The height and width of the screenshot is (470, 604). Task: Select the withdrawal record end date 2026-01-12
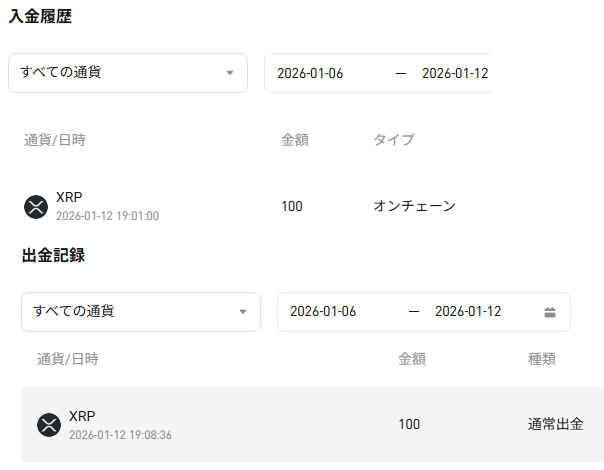(468, 312)
